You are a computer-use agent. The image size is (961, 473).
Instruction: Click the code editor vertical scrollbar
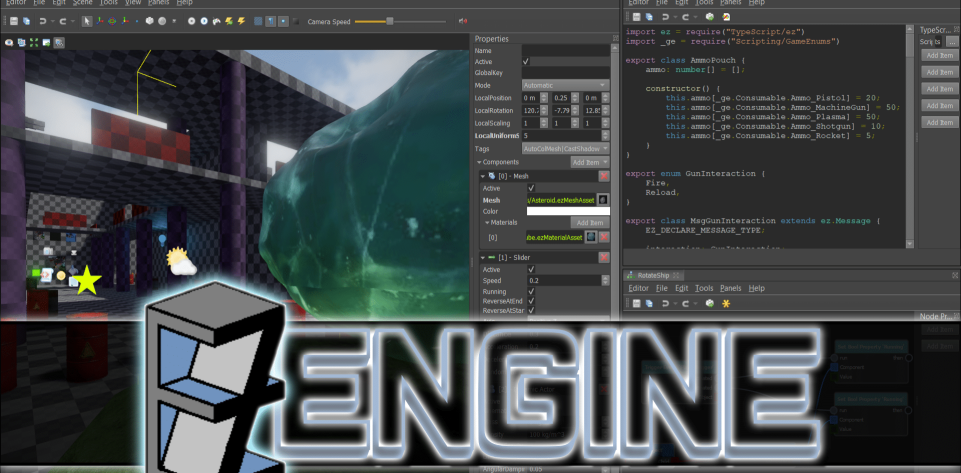pyautogui.click(x=910, y=135)
